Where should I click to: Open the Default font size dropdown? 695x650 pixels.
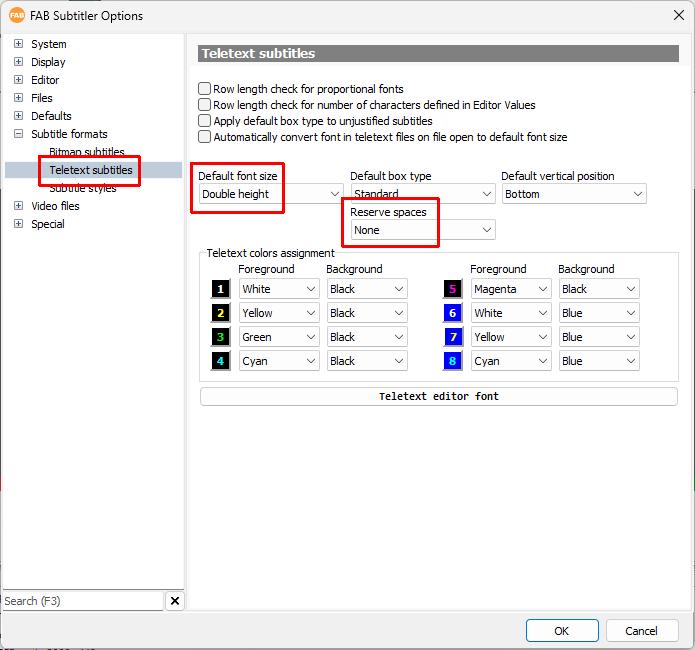coord(271,194)
